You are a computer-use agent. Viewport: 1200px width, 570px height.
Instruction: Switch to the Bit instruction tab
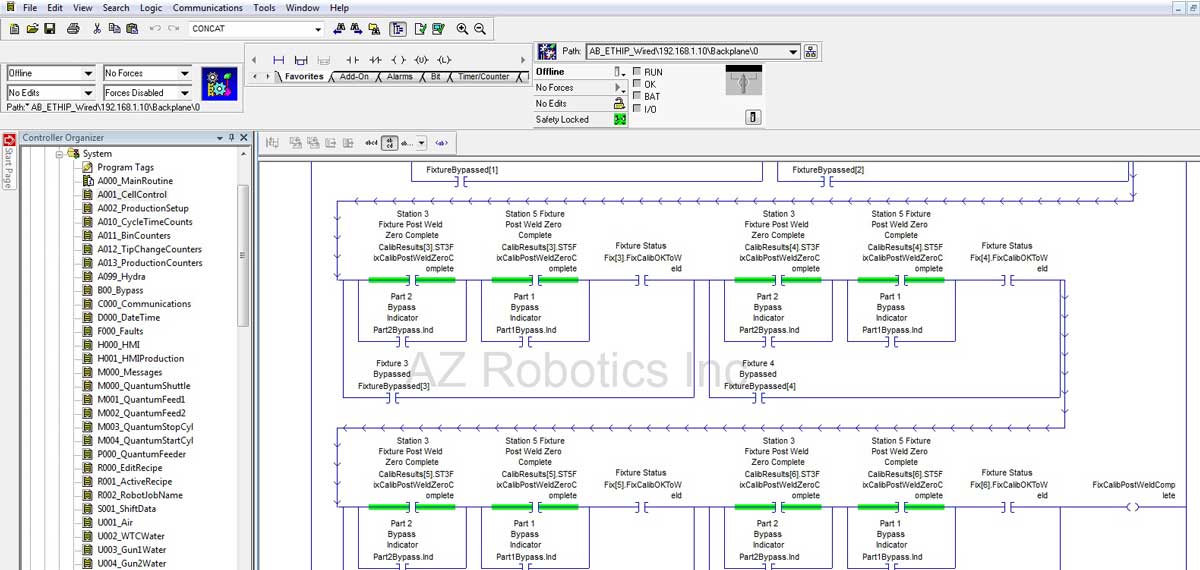click(x=435, y=77)
